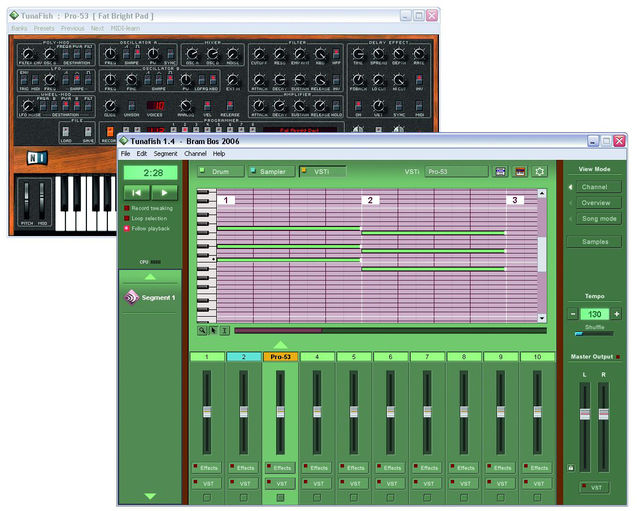Open the File menu
This screenshot has height=511, width=640.
coord(125,154)
